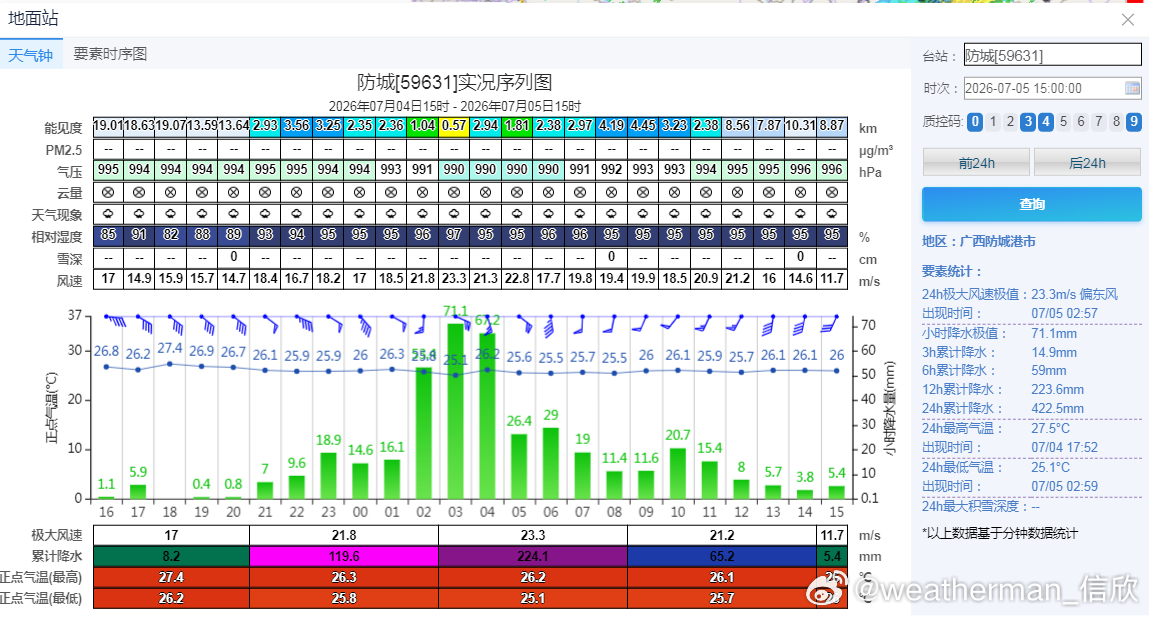
Task: Click the 台站 station input field
Action: click(1052, 55)
